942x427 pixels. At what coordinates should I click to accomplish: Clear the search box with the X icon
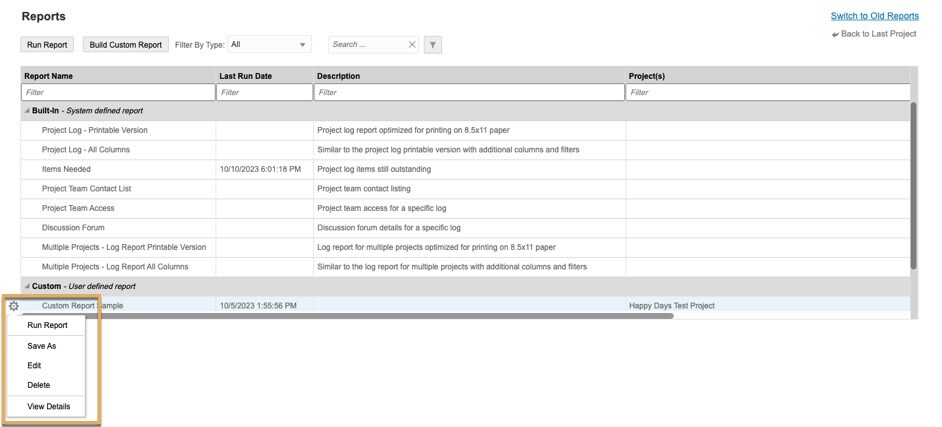(412, 44)
